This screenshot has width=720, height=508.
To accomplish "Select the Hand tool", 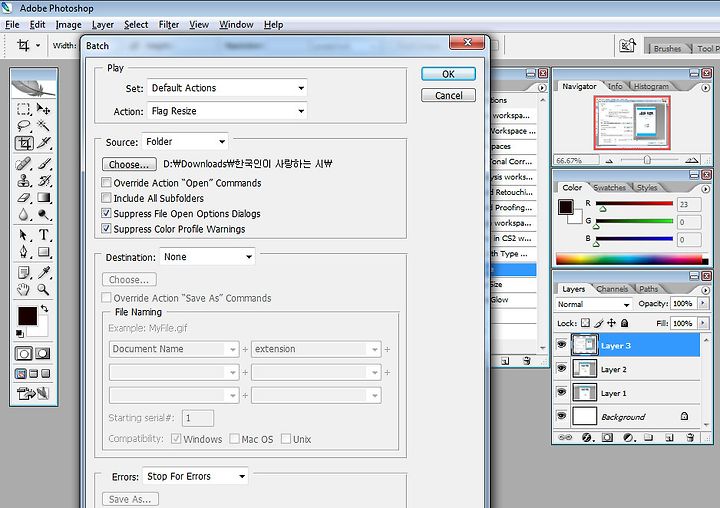I will 23,289.
